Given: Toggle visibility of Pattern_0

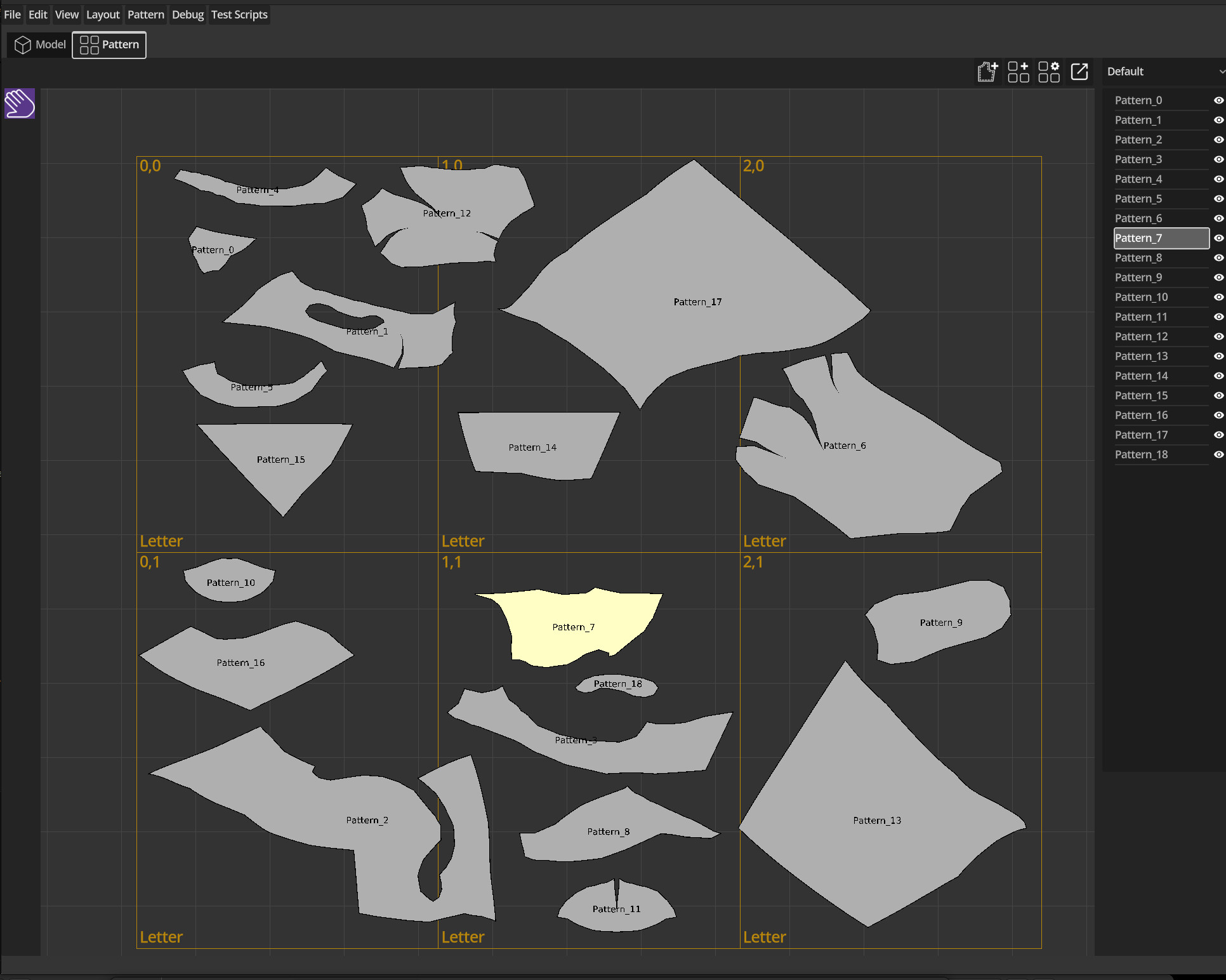Looking at the screenshot, I should [x=1218, y=100].
